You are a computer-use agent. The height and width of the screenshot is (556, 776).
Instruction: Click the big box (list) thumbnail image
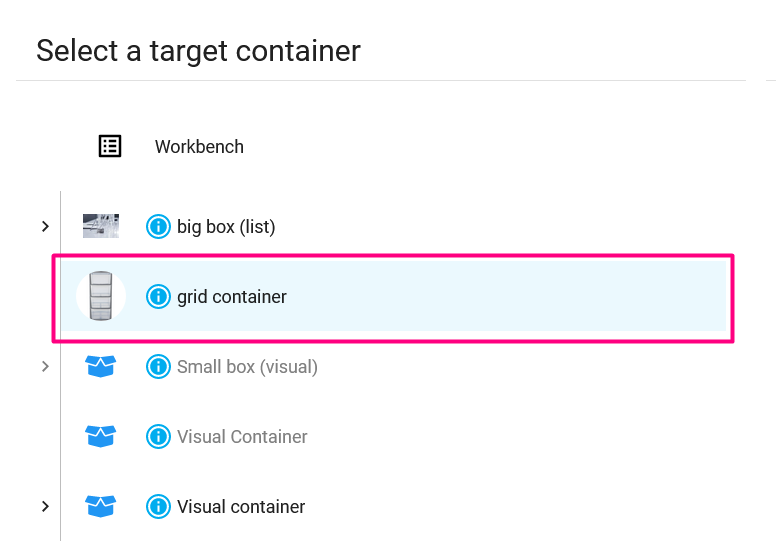[101, 226]
